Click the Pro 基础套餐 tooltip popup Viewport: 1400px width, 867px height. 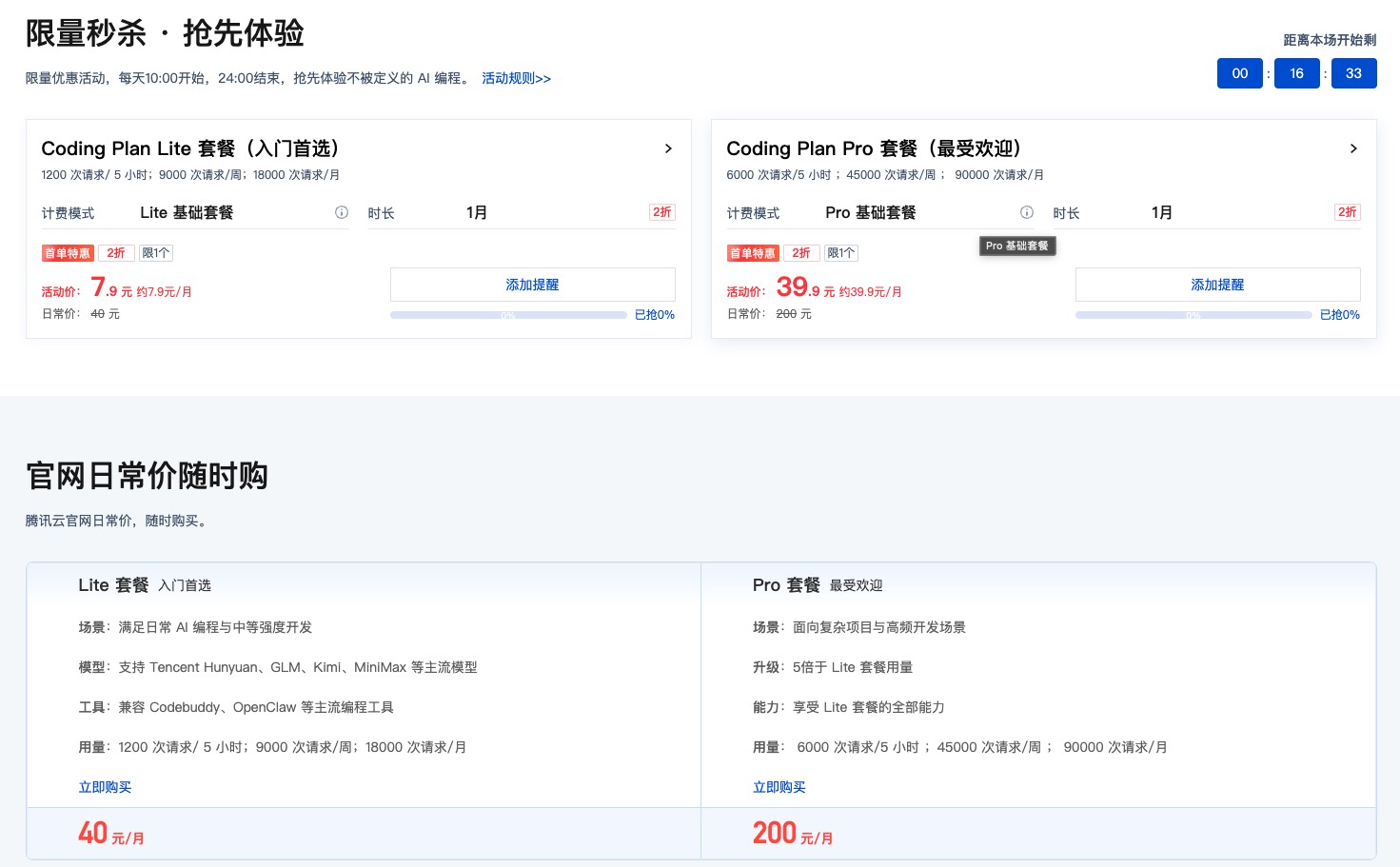coord(1017,246)
